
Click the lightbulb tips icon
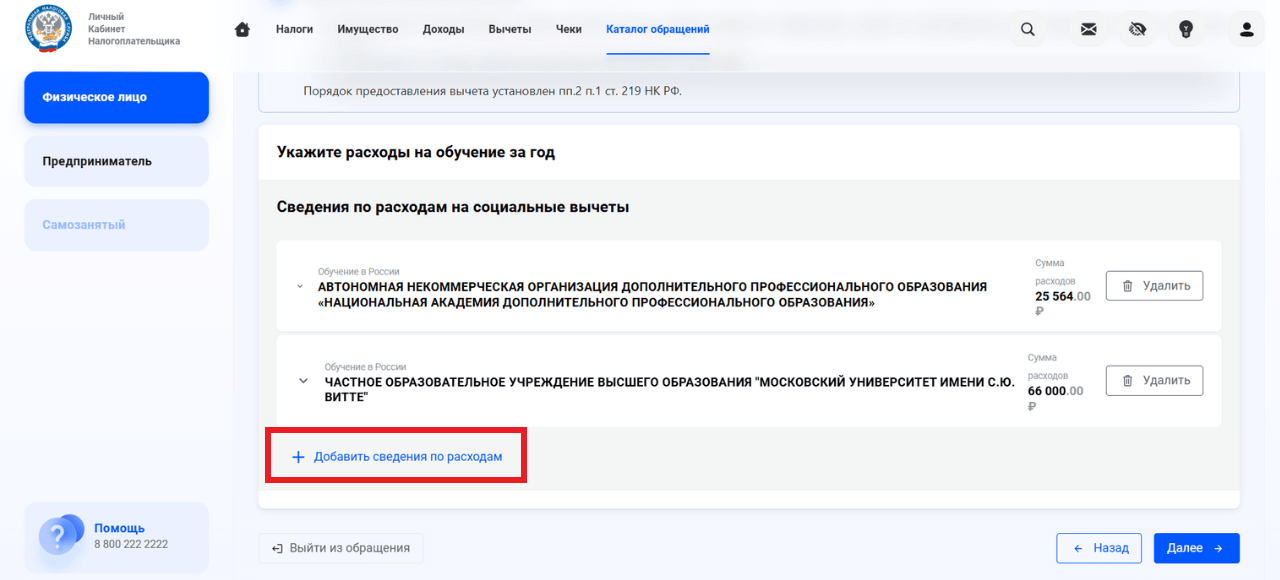pyautogui.click(x=1186, y=30)
